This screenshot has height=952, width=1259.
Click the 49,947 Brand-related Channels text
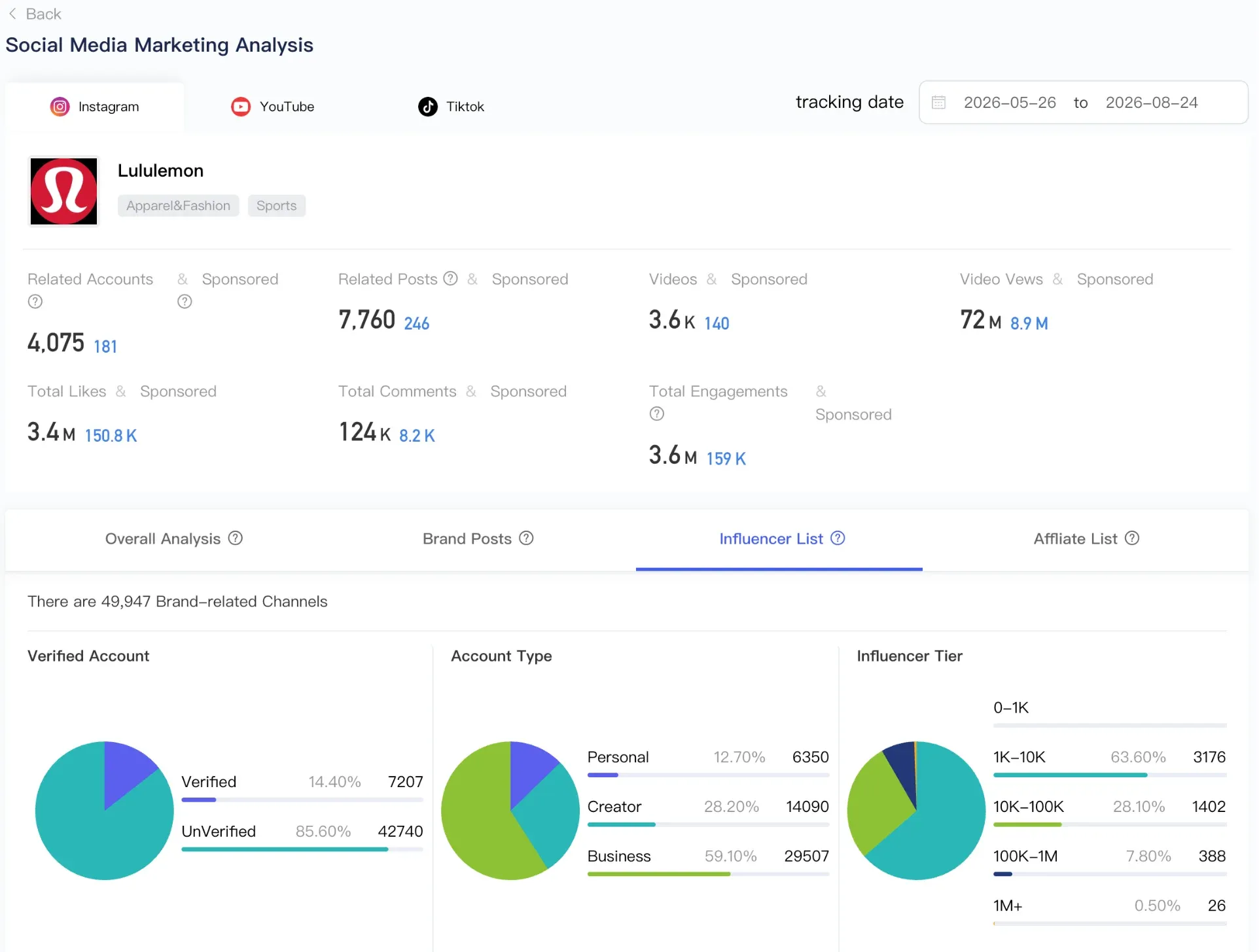pyautogui.click(x=177, y=601)
